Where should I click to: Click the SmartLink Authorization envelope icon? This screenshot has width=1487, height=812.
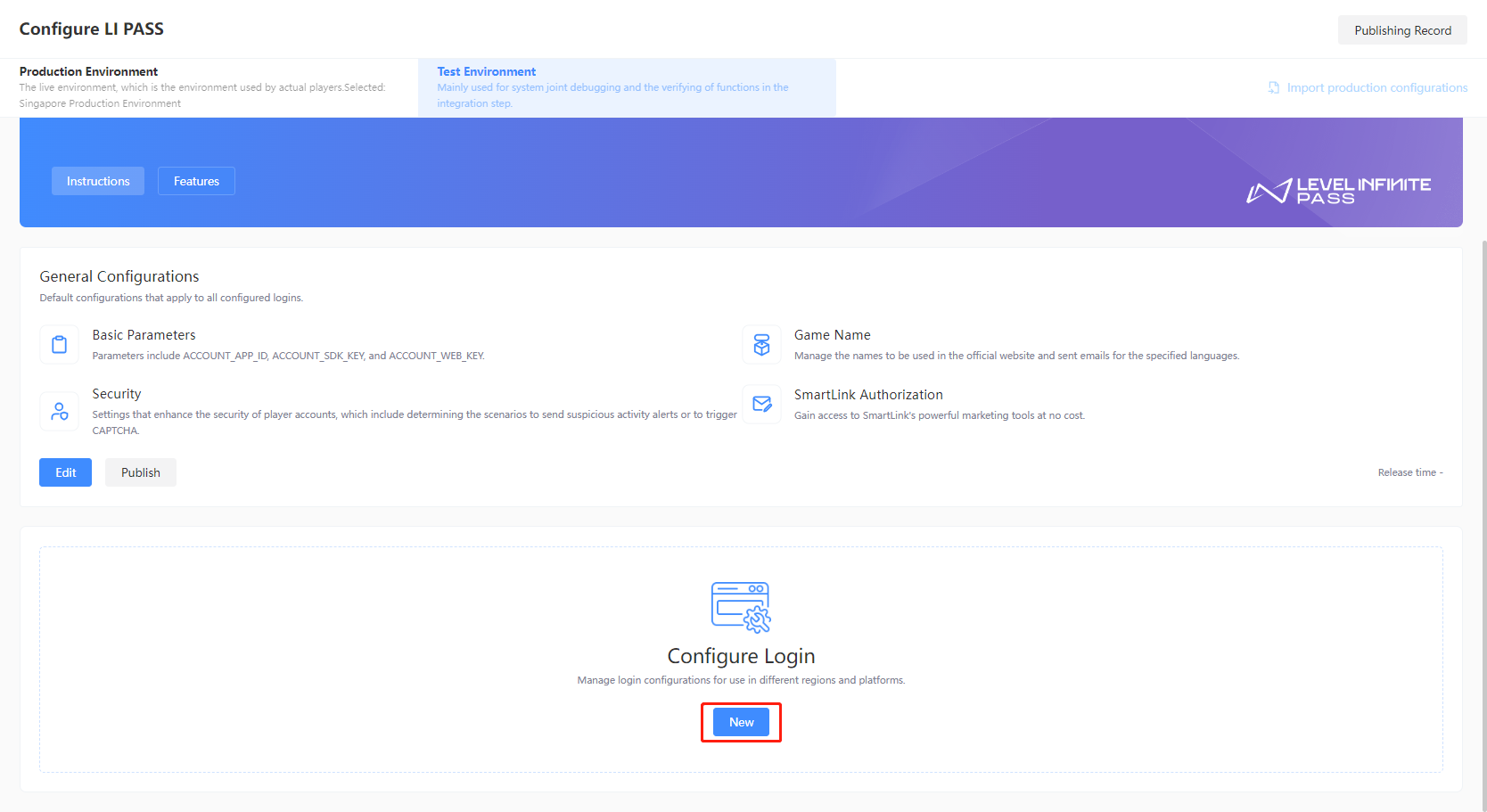point(762,404)
